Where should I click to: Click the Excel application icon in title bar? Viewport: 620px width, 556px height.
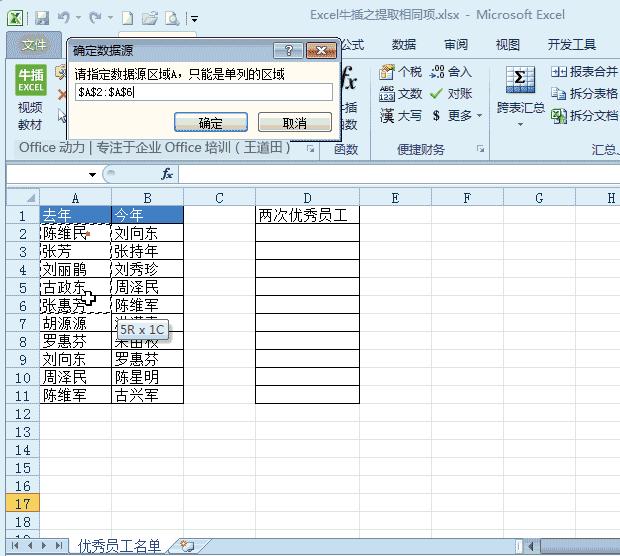click(15, 18)
